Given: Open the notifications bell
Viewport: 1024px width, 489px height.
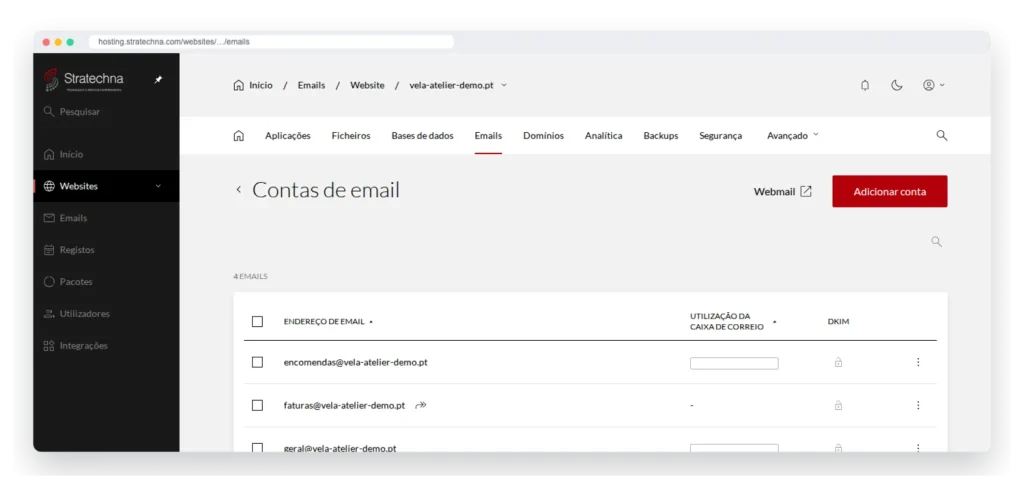Looking at the screenshot, I should (865, 86).
